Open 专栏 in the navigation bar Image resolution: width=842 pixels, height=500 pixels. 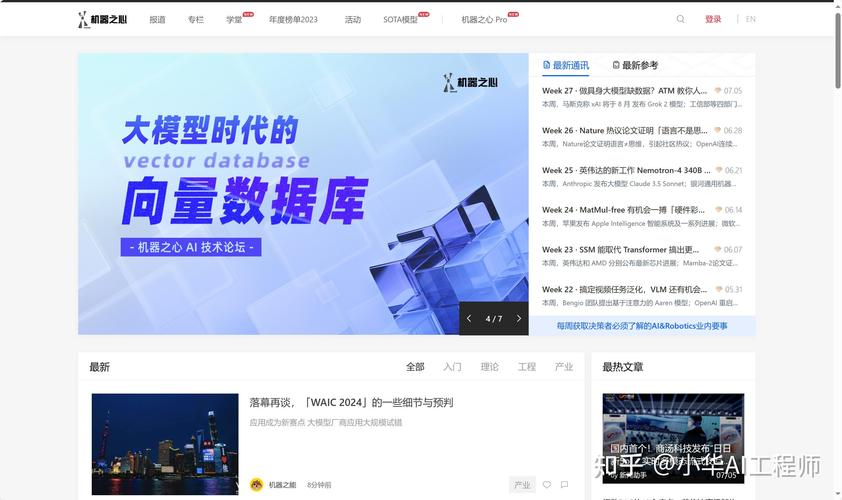[x=195, y=19]
